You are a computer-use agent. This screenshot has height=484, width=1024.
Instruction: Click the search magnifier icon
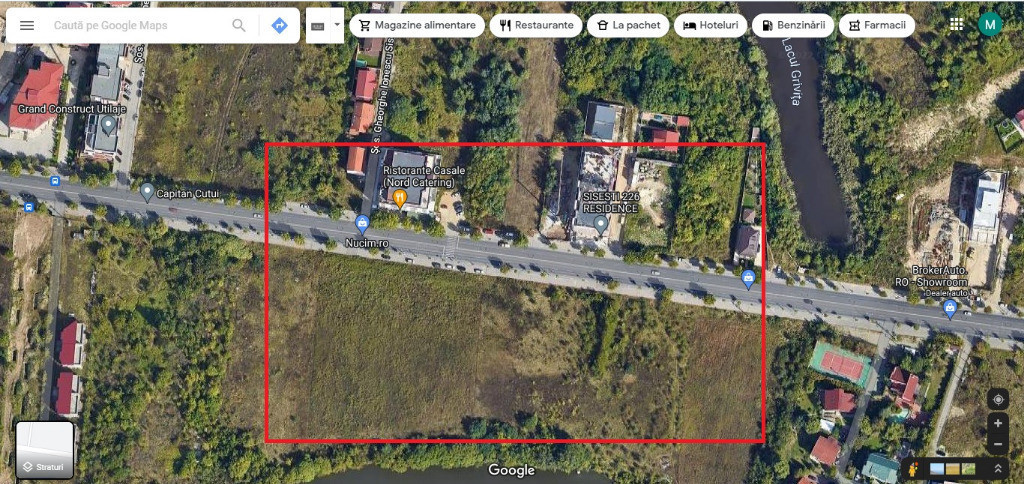click(x=239, y=25)
